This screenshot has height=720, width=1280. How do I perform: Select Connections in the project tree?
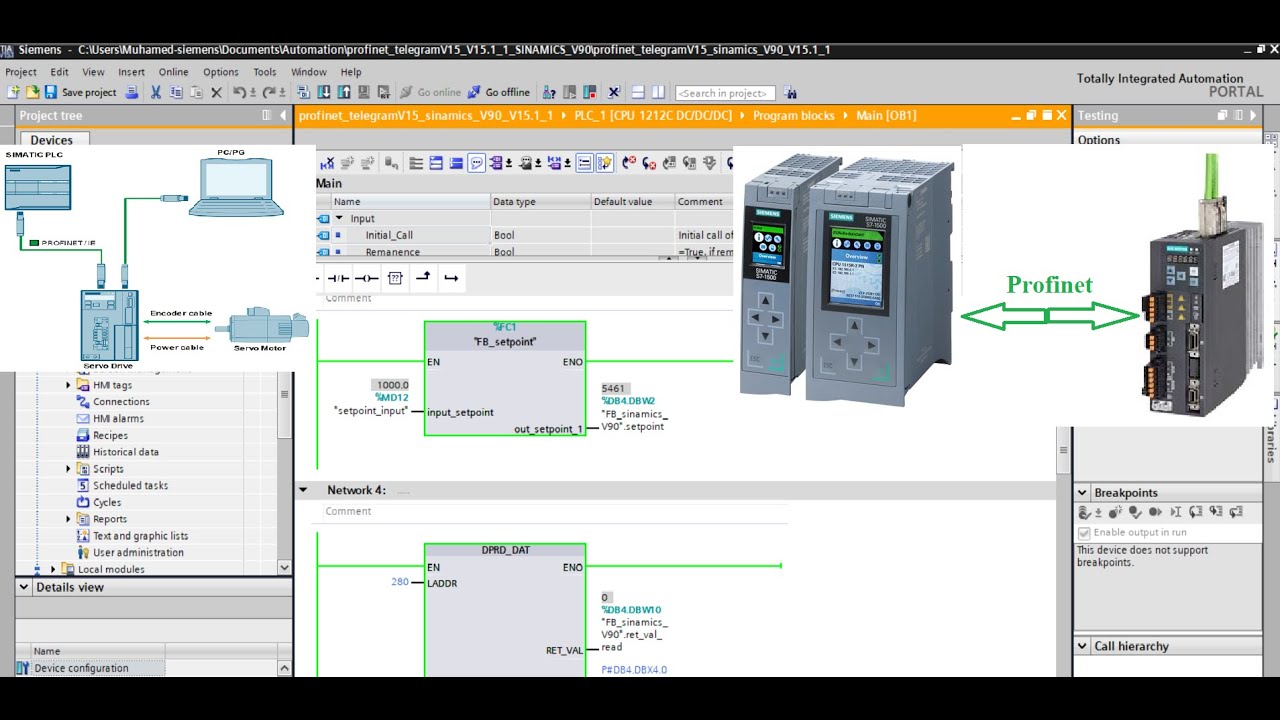pyautogui.click(x=121, y=402)
